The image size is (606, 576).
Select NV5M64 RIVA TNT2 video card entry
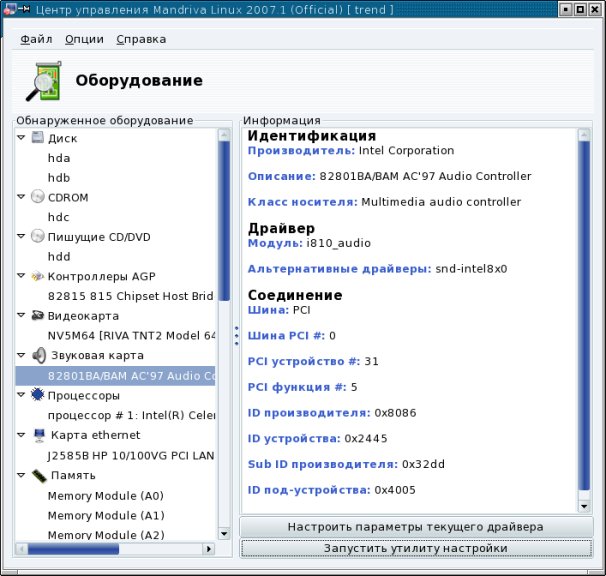(131, 336)
